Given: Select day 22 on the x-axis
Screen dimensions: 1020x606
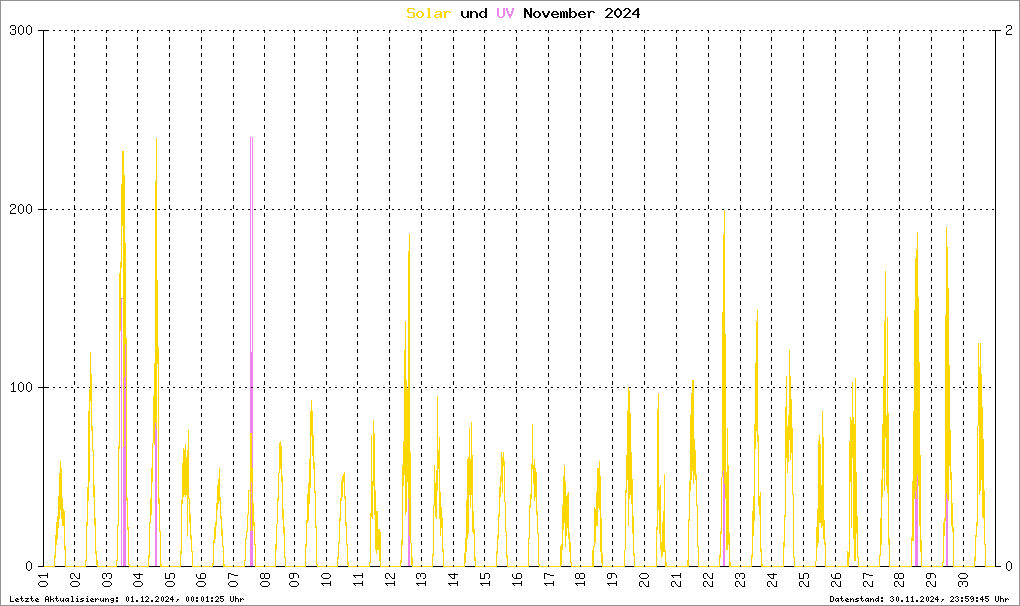Looking at the screenshot, I should (x=707, y=581).
